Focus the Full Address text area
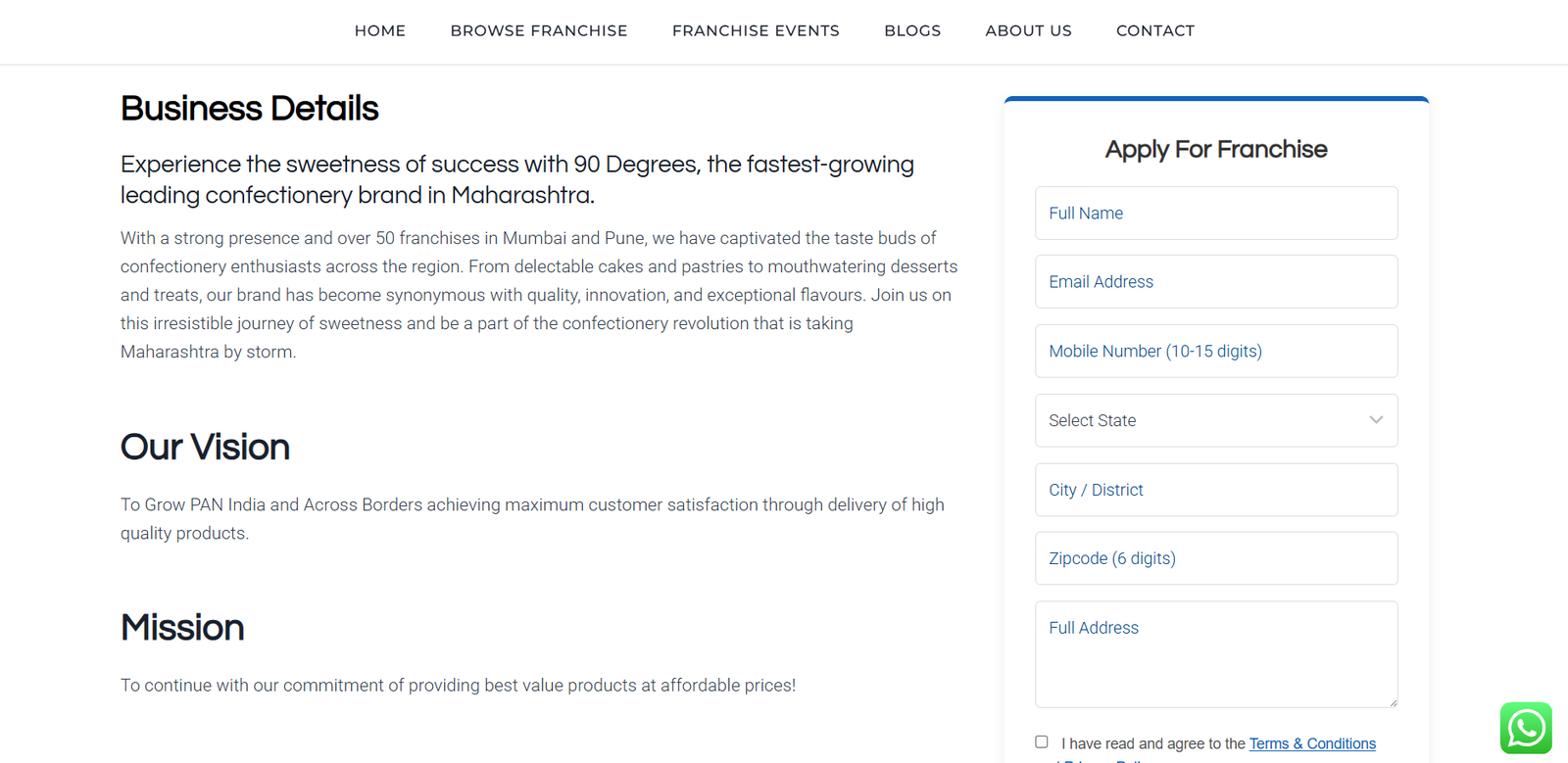1568x763 pixels. (x=1215, y=654)
